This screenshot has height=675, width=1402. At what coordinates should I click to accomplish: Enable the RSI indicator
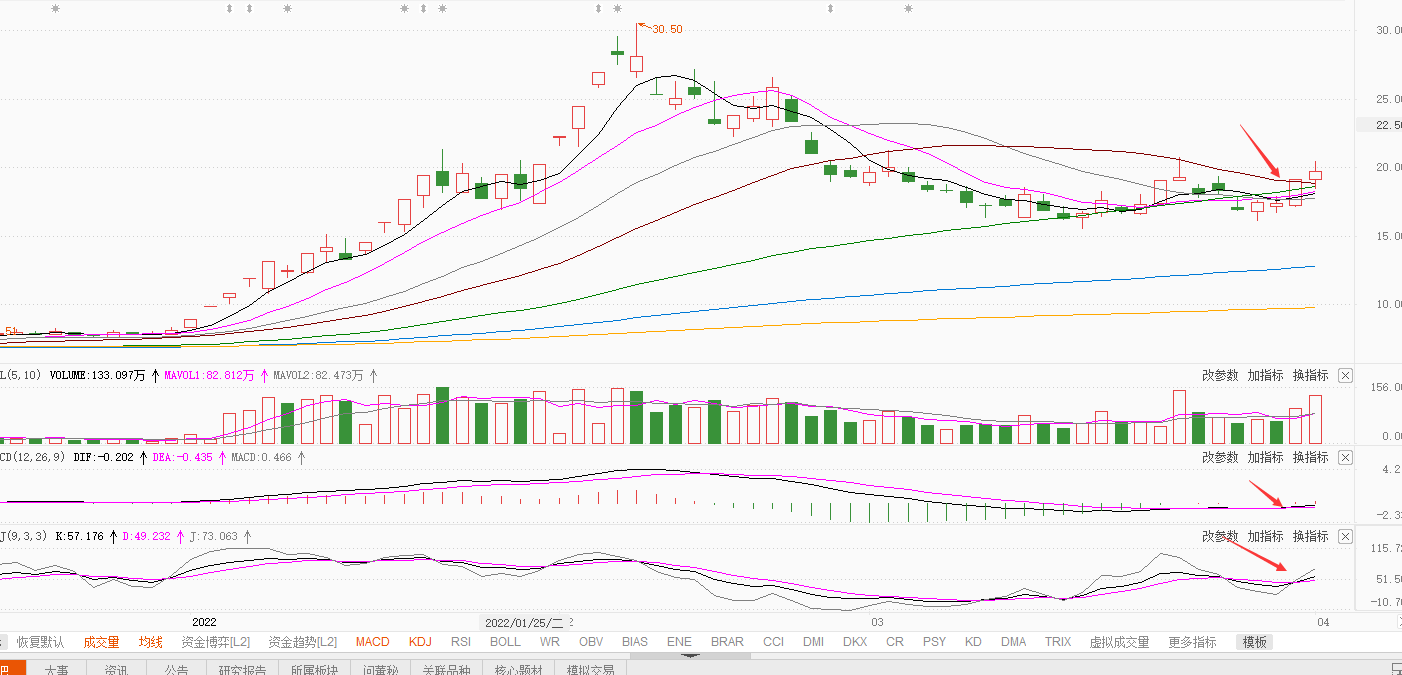coord(461,642)
